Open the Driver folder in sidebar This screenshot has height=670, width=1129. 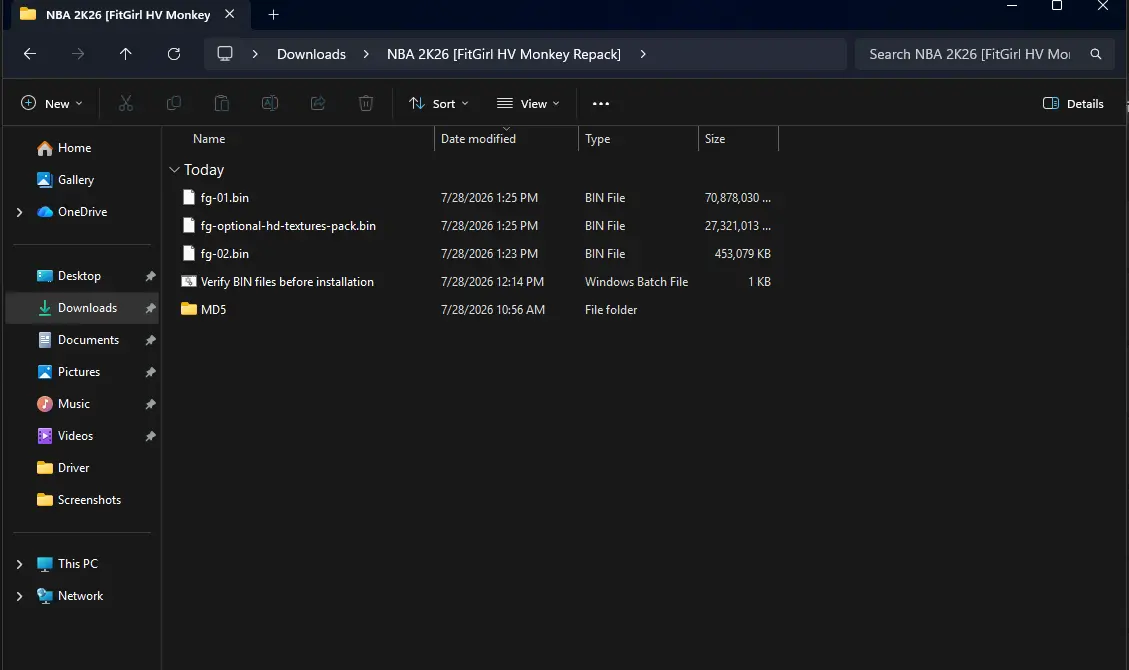click(73, 468)
